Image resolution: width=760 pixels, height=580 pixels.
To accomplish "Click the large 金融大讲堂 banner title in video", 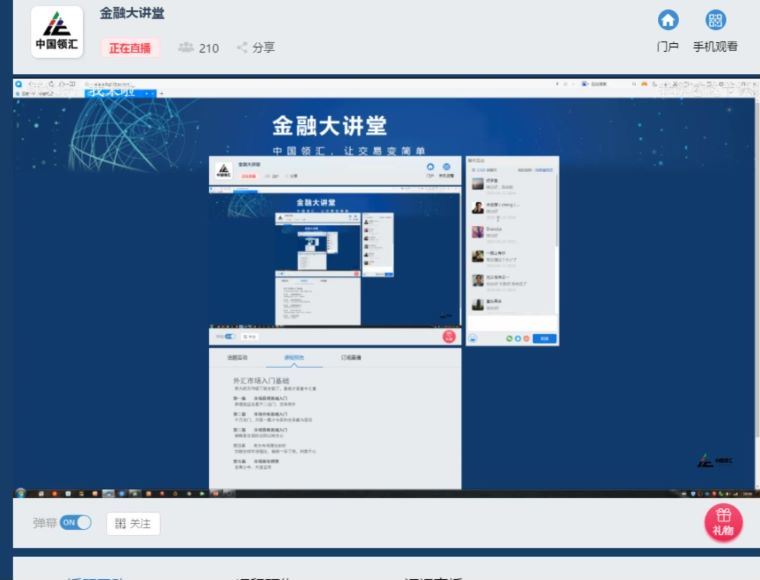I will (330, 126).
